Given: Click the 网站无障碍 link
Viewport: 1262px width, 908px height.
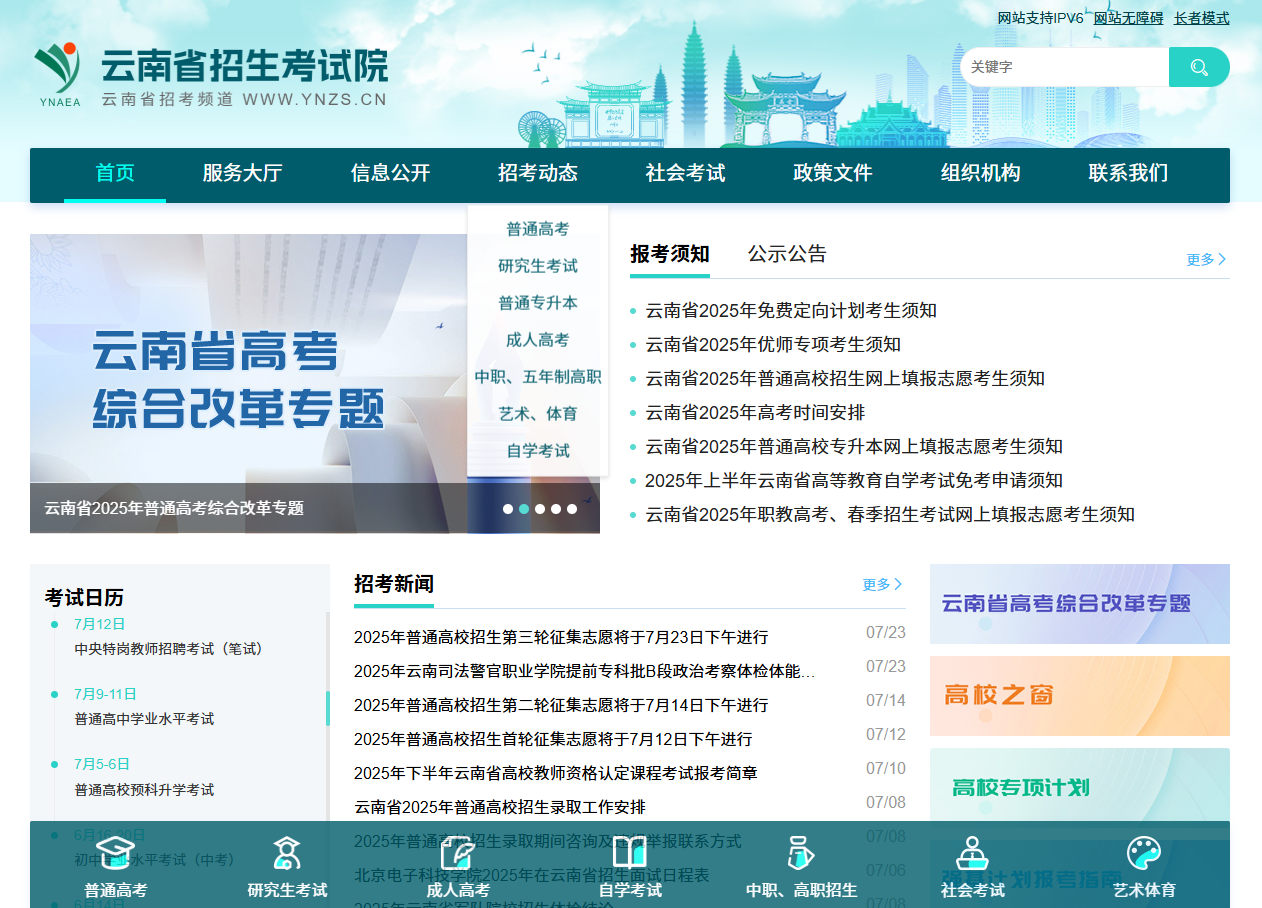Looking at the screenshot, I should [1128, 18].
